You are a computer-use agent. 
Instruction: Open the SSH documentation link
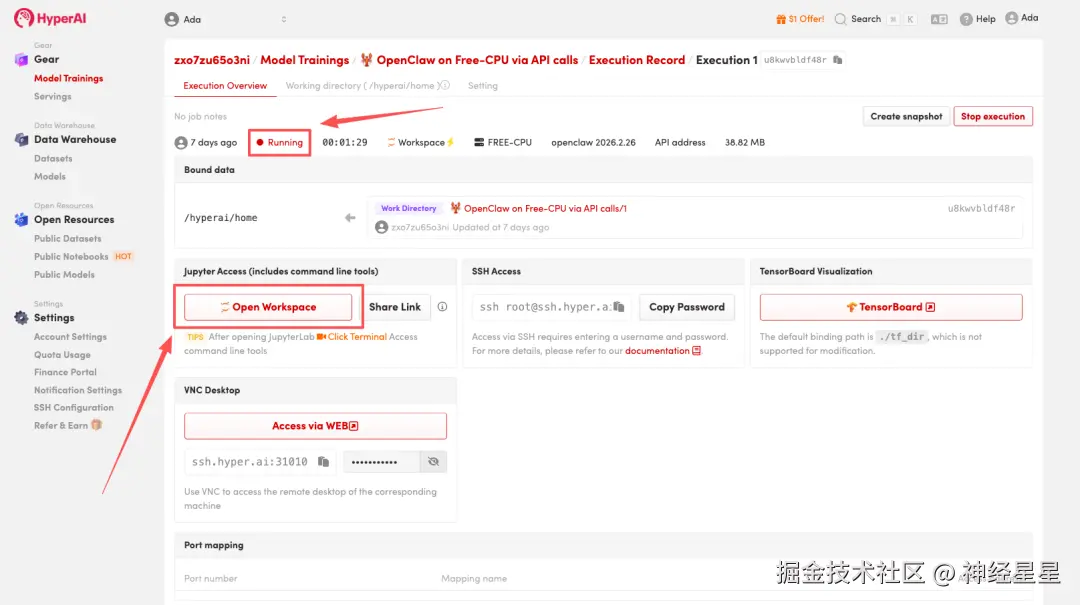tap(663, 351)
